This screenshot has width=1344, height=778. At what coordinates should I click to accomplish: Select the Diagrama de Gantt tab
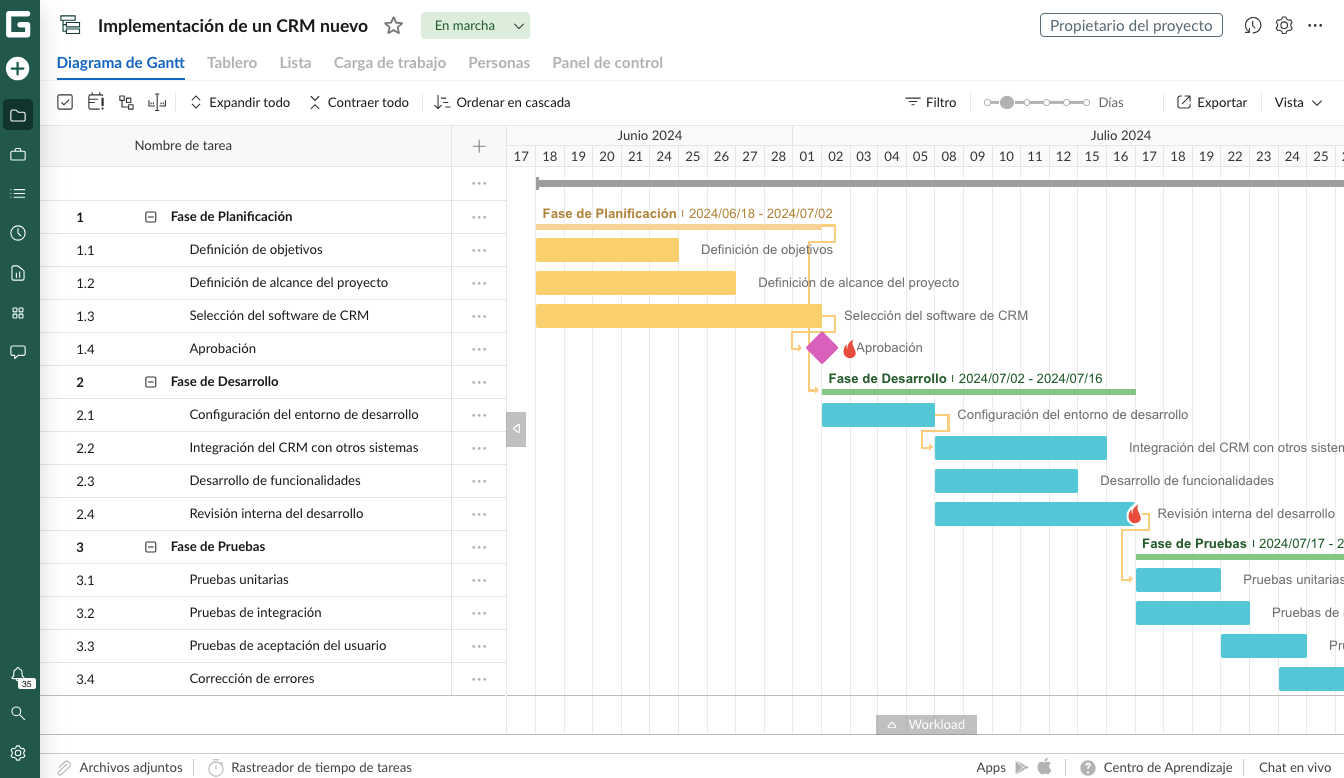[x=121, y=62]
